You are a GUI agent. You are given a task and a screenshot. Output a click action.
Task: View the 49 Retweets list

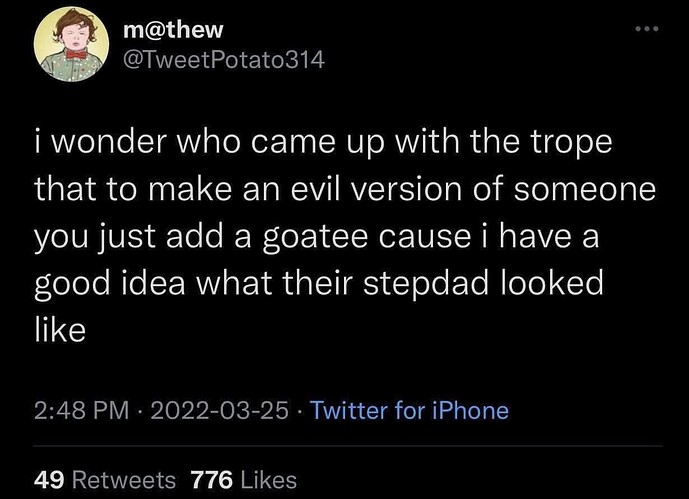(x=105, y=479)
